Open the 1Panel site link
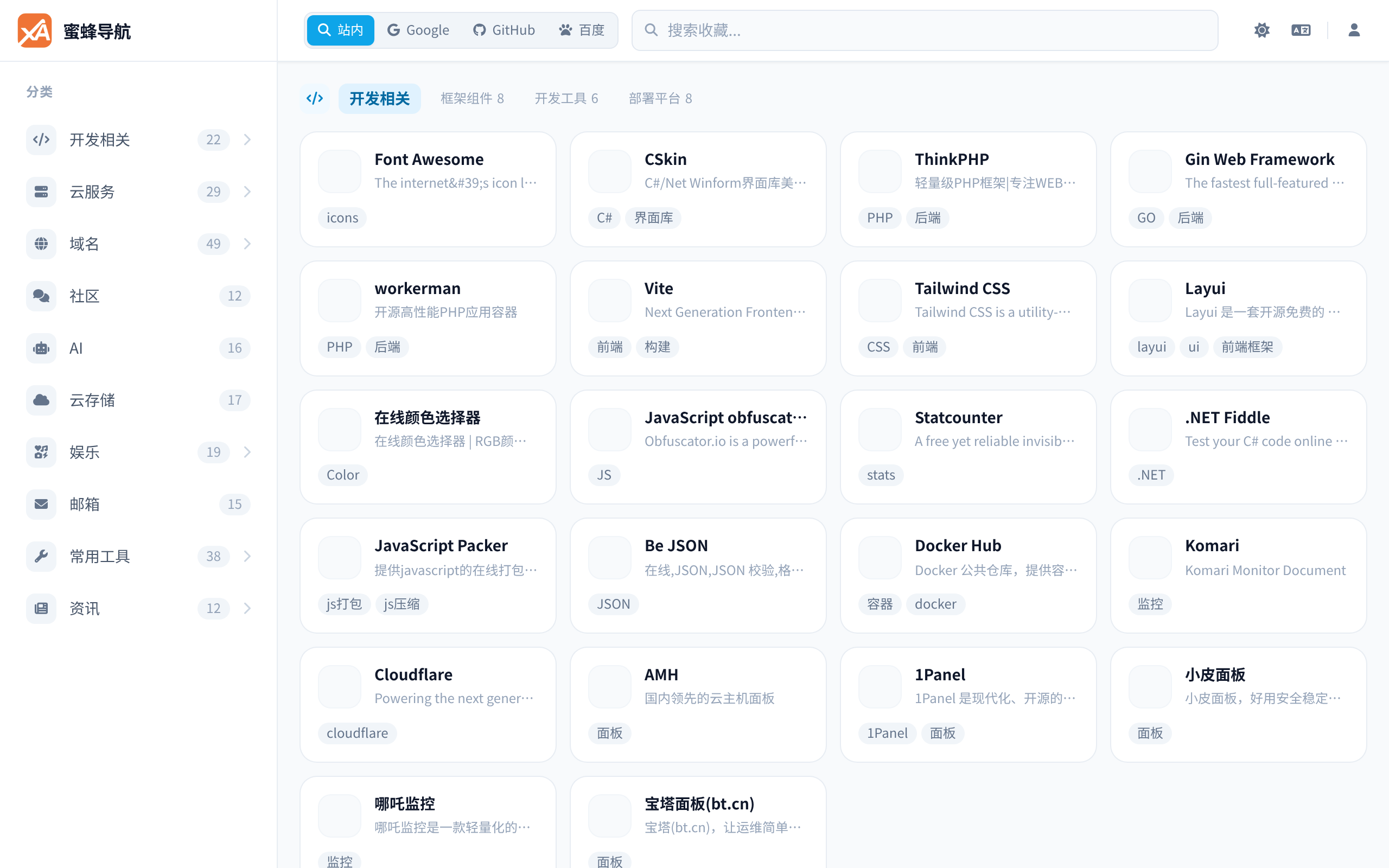Screen dimensions: 1389x868 tap(969, 705)
